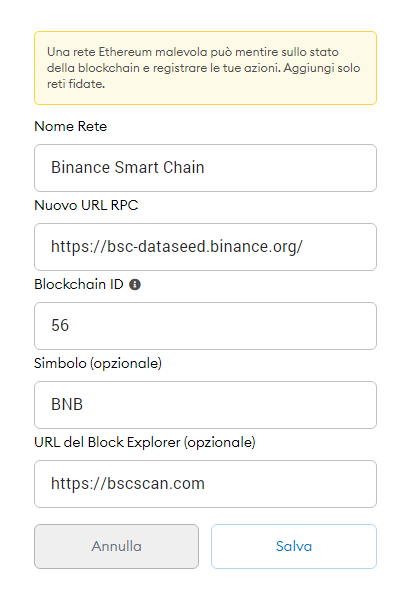This screenshot has width=404, height=598.
Task: Focus the Nome Rete input field
Action: pyautogui.click(x=205, y=168)
